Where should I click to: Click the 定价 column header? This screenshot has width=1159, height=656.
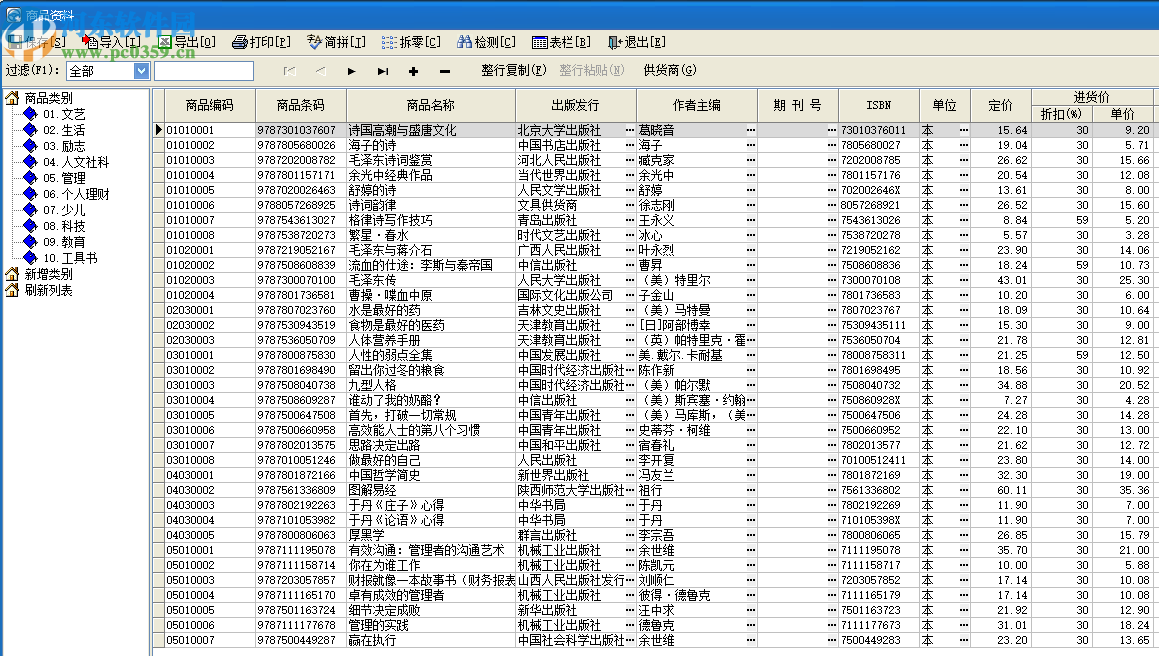(x=1000, y=106)
